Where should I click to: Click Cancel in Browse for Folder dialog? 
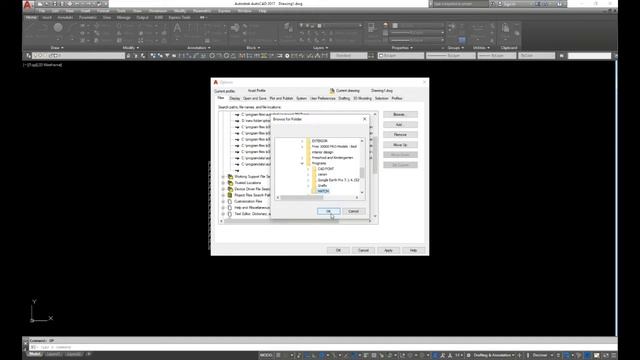click(x=353, y=211)
